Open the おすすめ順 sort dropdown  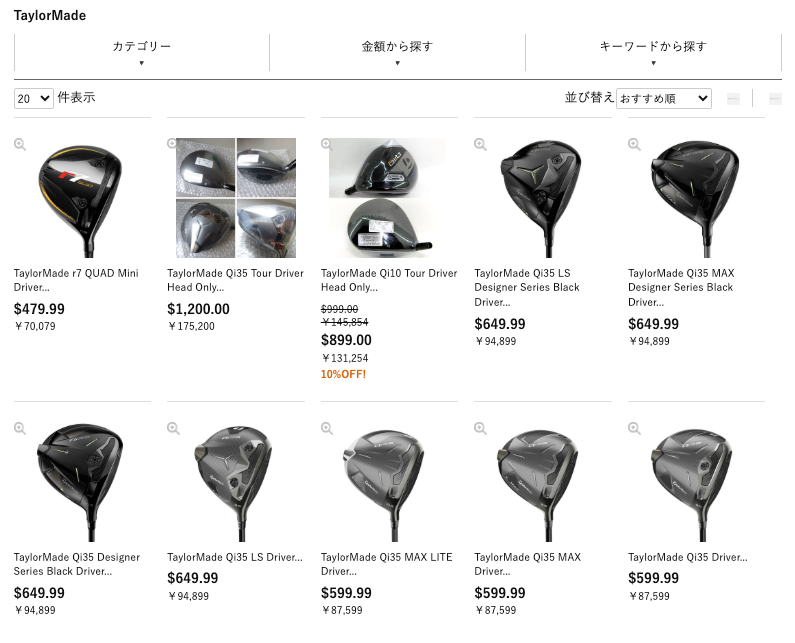point(664,98)
